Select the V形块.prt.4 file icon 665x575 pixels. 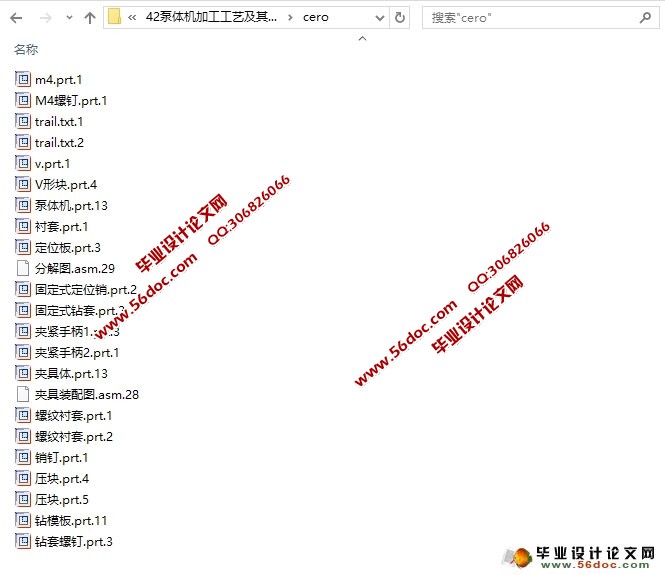pos(23,184)
